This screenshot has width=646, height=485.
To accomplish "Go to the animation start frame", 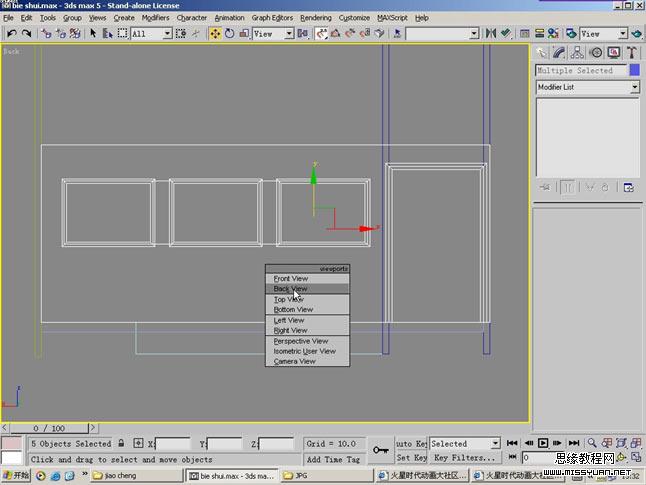I will [512, 443].
